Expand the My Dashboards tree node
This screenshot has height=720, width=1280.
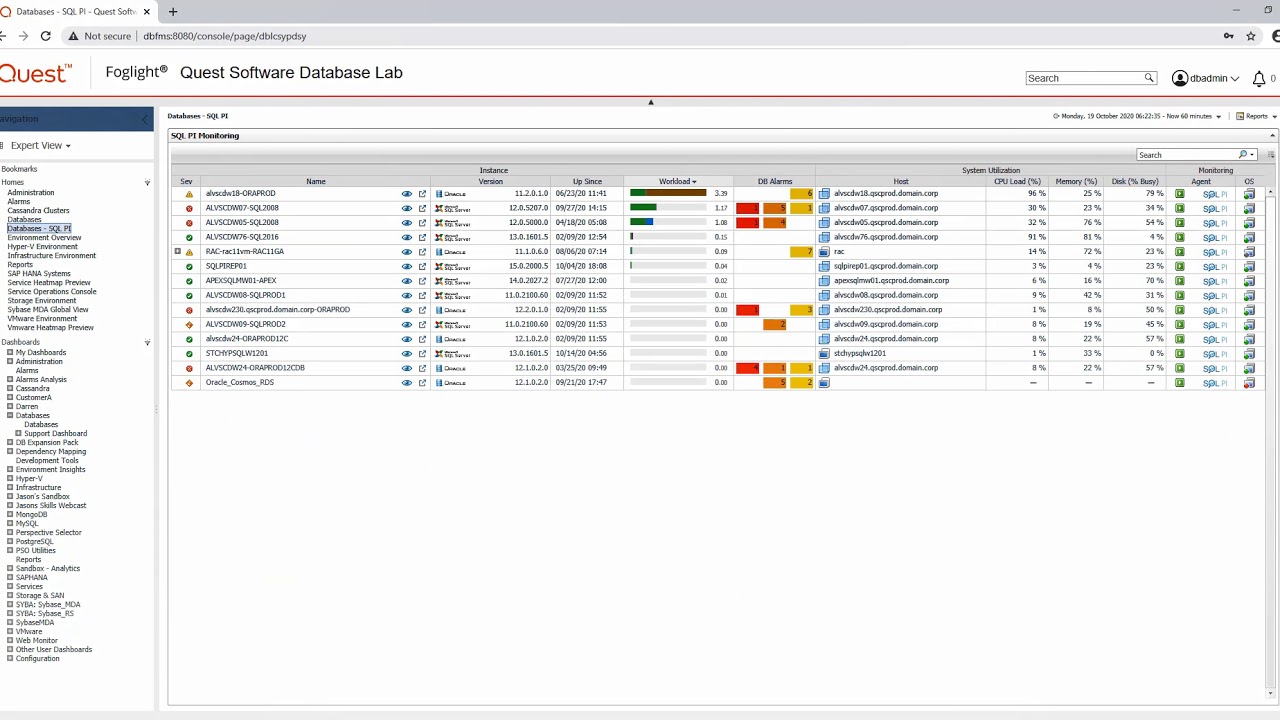click(10, 353)
